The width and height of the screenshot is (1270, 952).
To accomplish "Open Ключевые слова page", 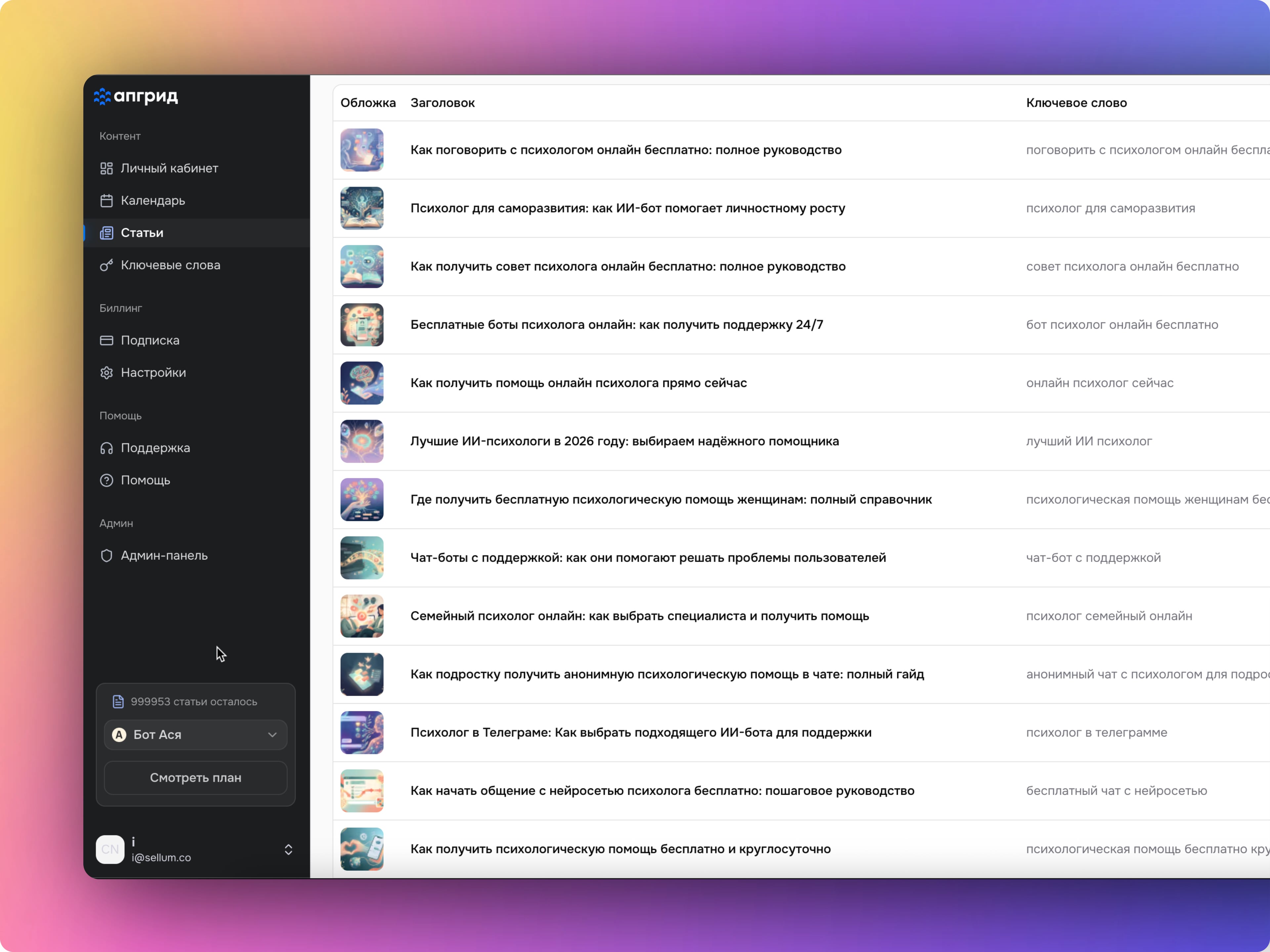I will [x=196, y=265].
